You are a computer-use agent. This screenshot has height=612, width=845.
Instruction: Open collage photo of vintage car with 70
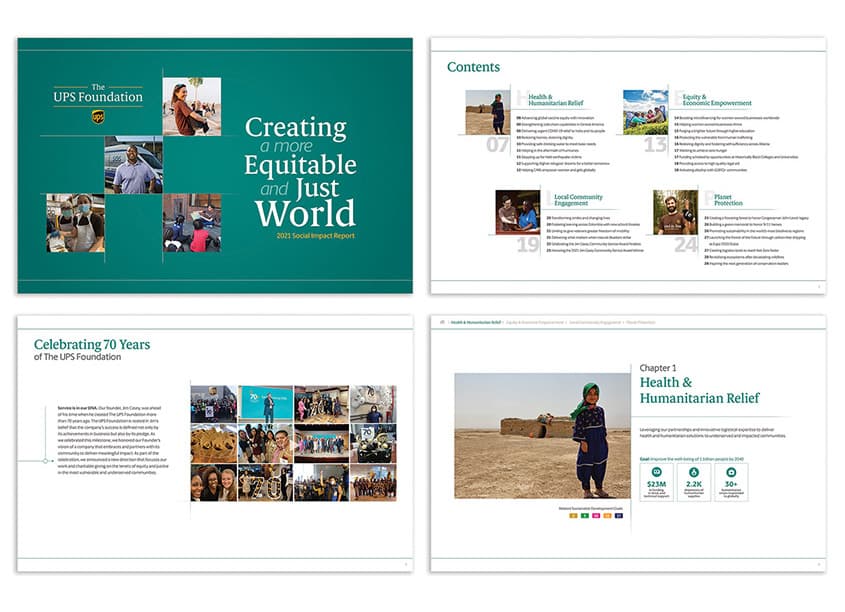373,443
